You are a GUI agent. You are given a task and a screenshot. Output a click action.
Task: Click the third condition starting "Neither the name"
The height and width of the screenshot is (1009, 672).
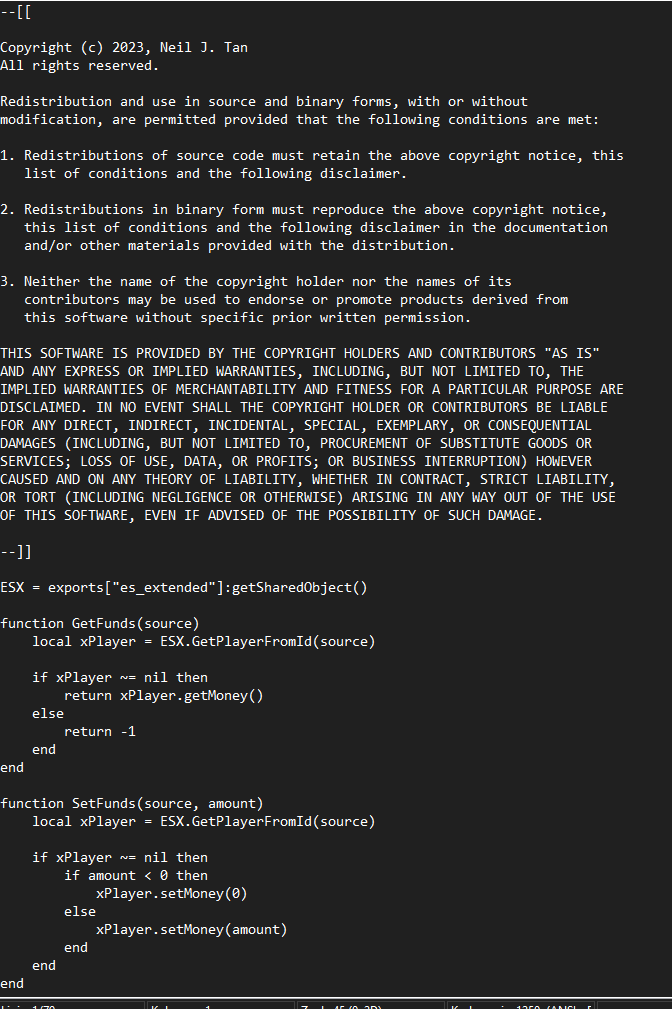tap(266, 281)
